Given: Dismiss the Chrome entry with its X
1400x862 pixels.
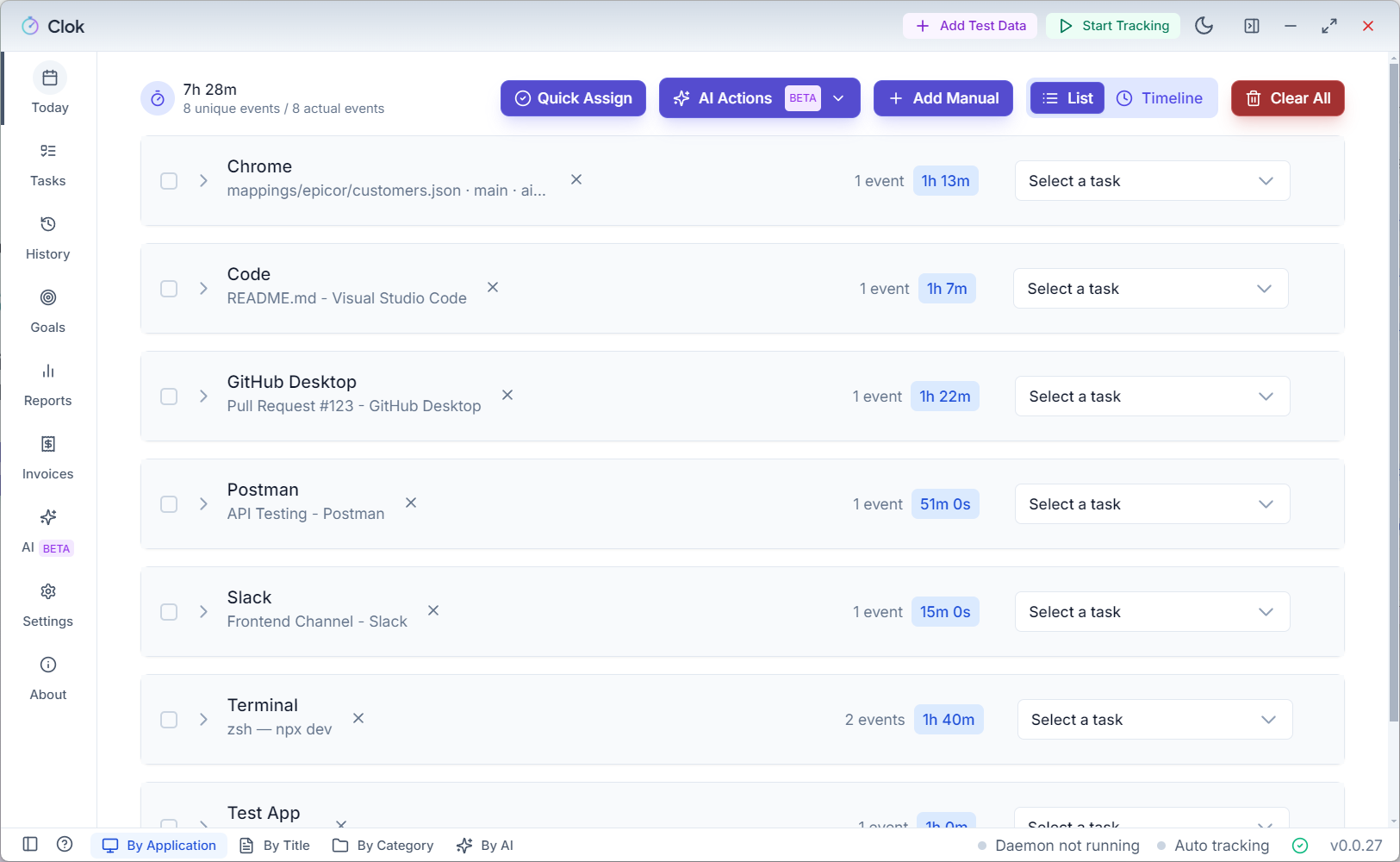Looking at the screenshot, I should coord(576,179).
